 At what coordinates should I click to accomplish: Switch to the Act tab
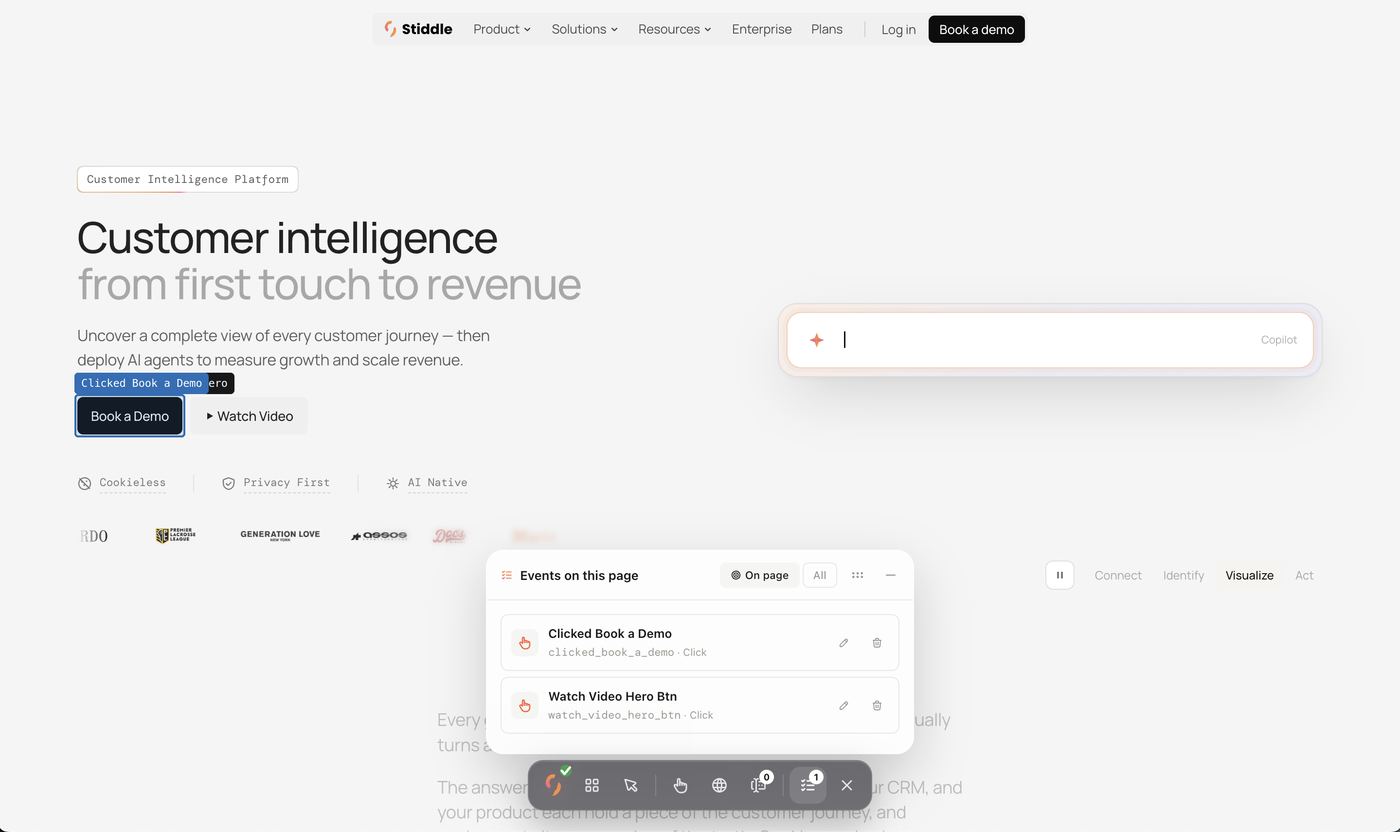coord(1304,575)
